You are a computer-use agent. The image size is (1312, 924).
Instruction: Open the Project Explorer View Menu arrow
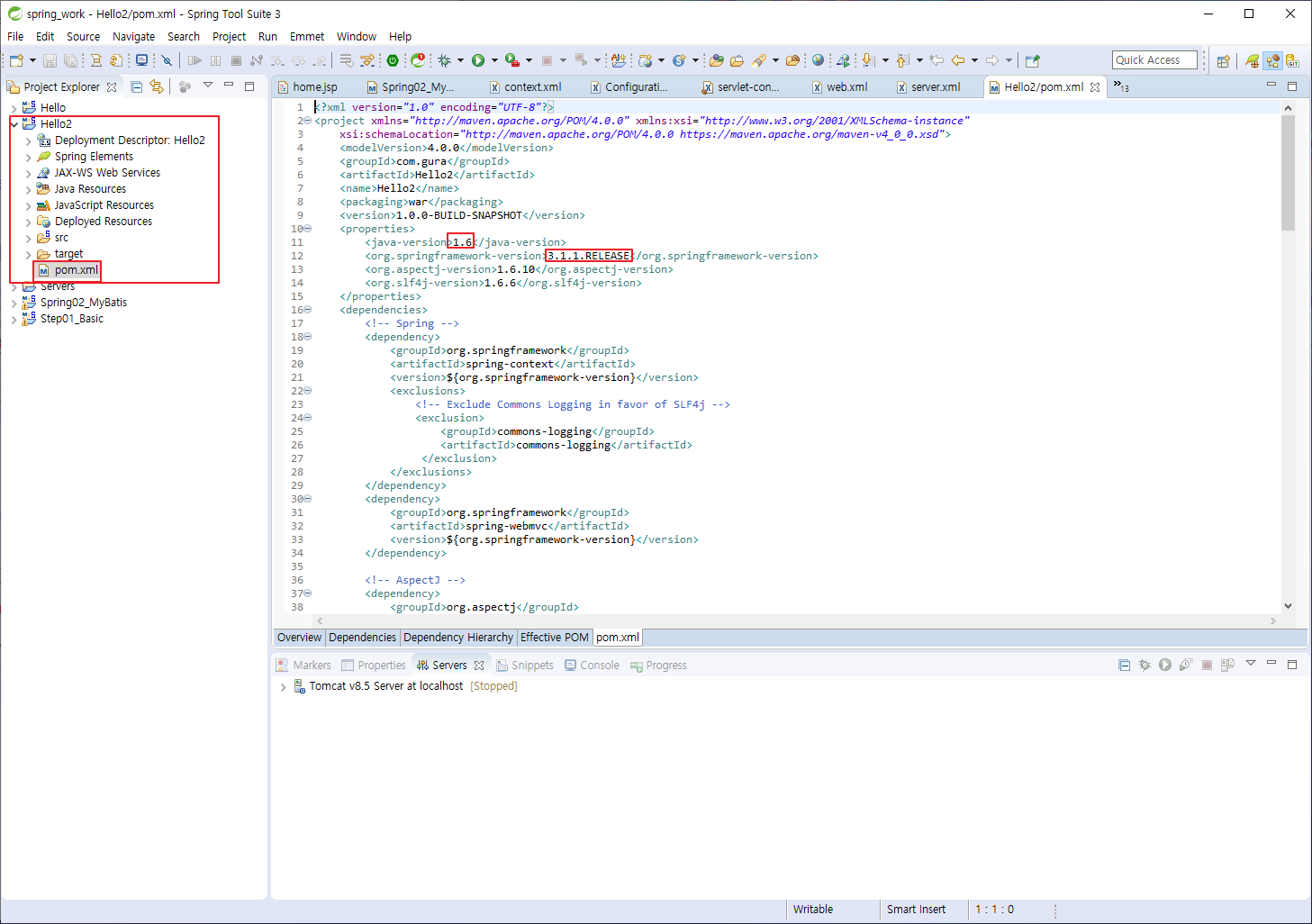coord(207,86)
